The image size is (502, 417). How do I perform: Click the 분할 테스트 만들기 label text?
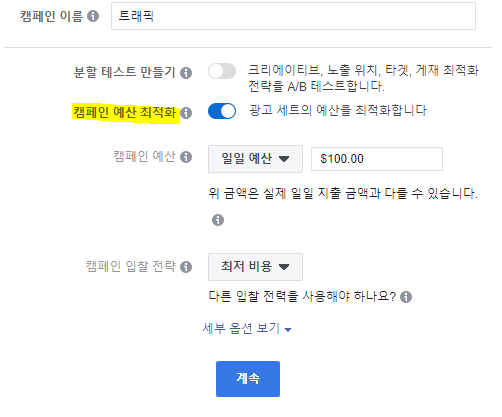point(125,72)
